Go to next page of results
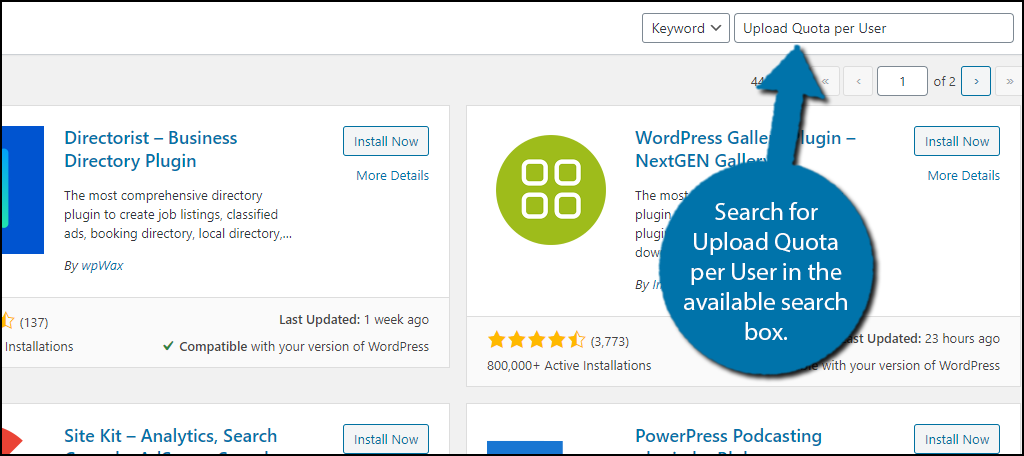The width and height of the screenshot is (1024, 456). [x=976, y=81]
